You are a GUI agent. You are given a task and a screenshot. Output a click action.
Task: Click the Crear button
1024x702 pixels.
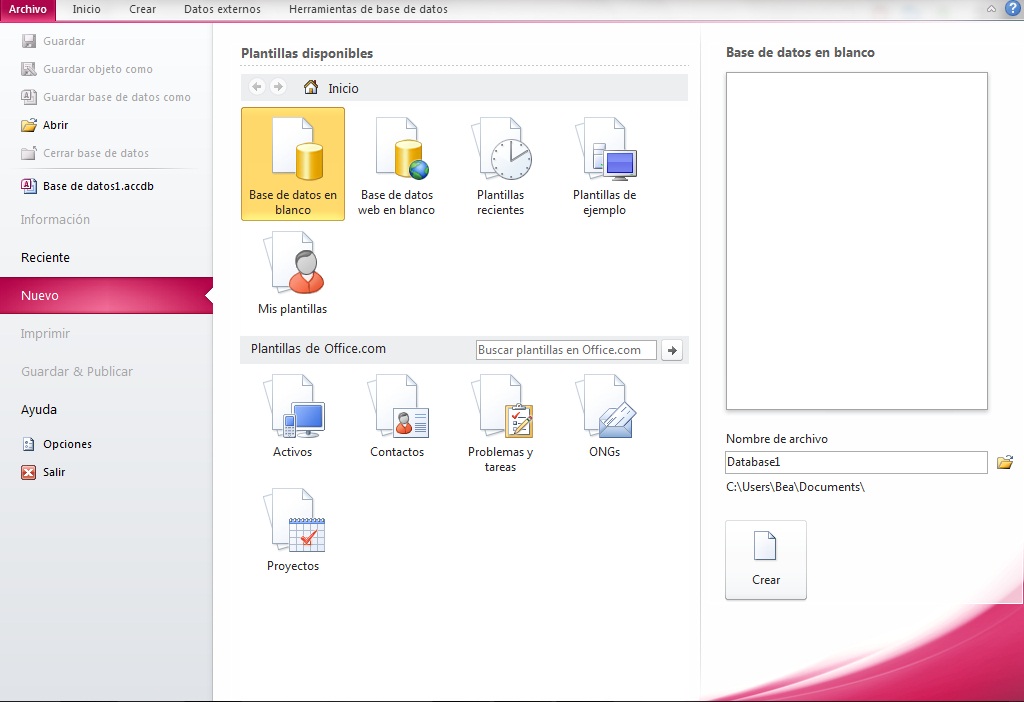765,560
